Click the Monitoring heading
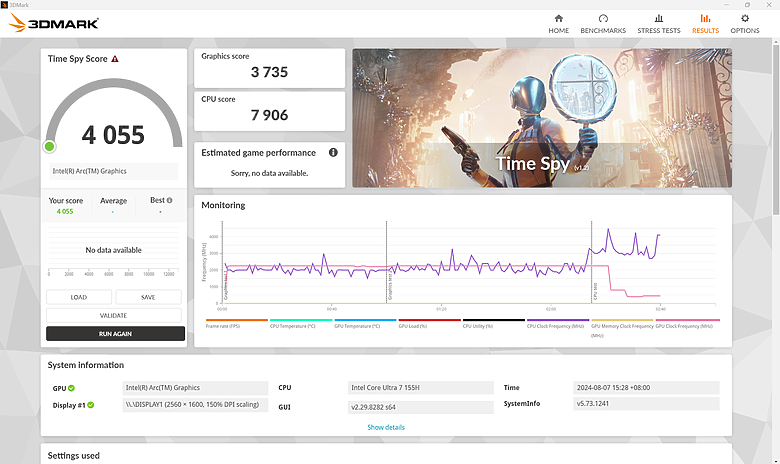Image resolution: width=780 pixels, height=464 pixels. pos(223,205)
